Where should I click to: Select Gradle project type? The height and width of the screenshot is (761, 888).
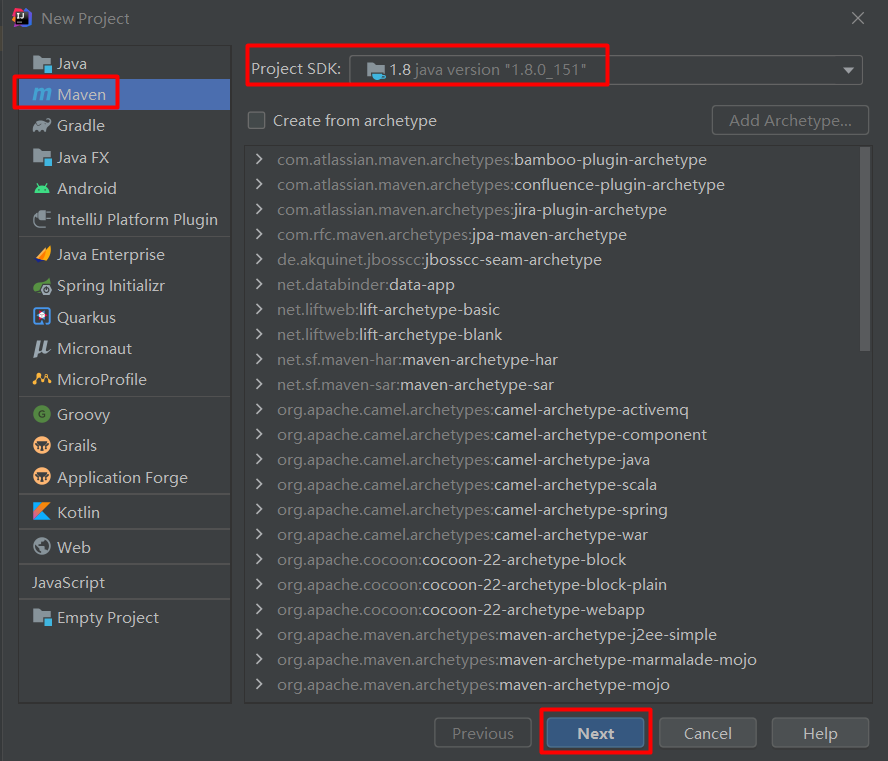click(x=125, y=125)
